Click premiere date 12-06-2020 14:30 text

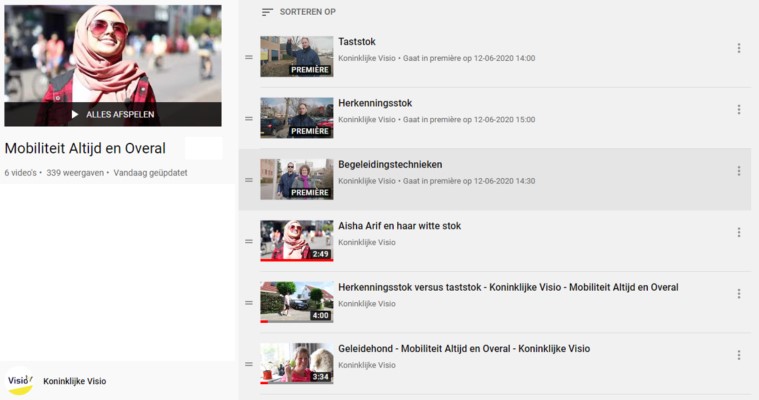point(504,181)
